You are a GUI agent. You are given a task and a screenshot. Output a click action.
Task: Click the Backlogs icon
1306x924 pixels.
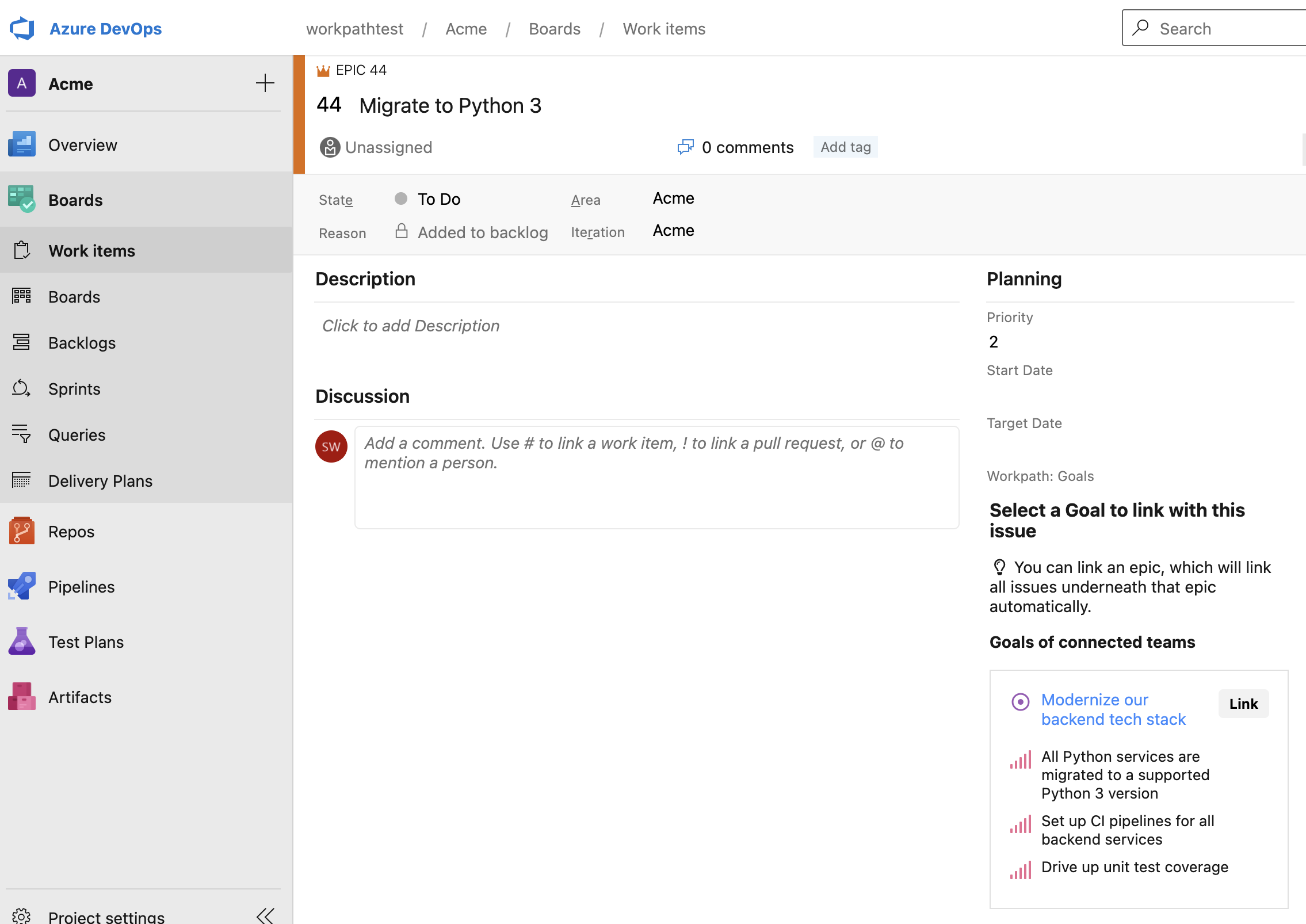[22, 342]
